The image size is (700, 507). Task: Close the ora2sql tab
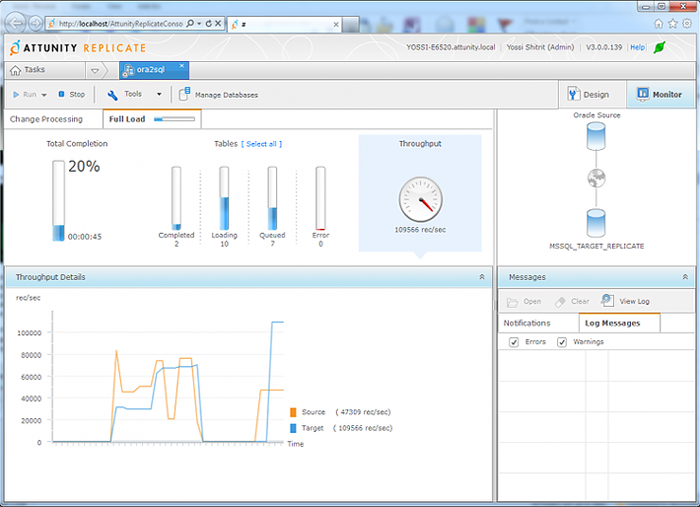pyautogui.click(x=182, y=66)
